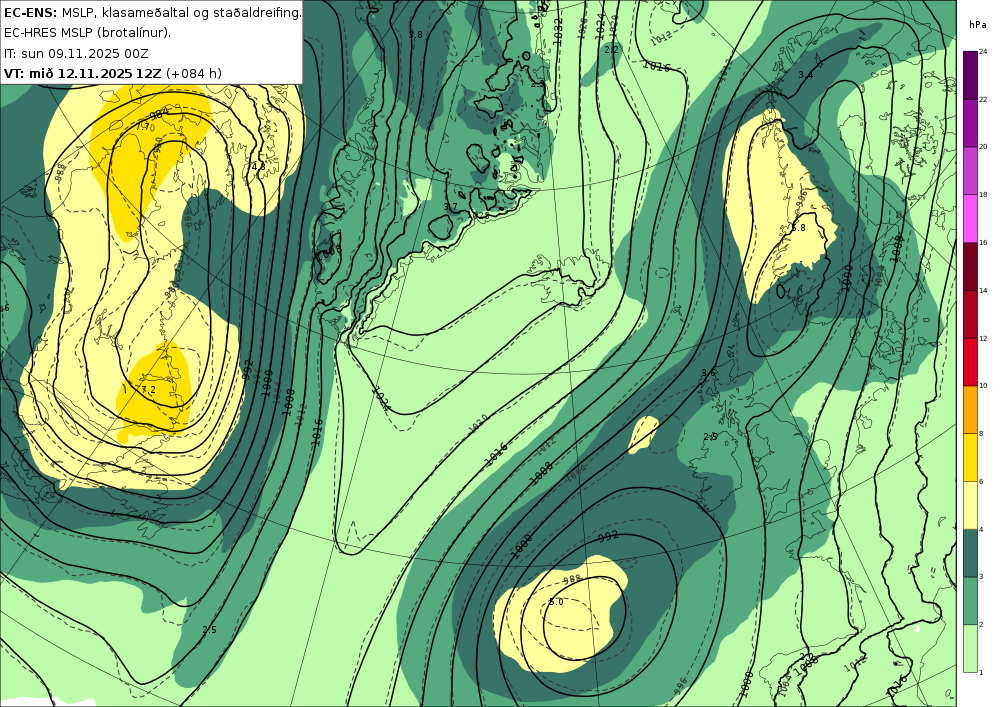Click the purple 20–22 hPa legend swatch
The height and width of the screenshot is (707, 1000).
click(x=970, y=122)
